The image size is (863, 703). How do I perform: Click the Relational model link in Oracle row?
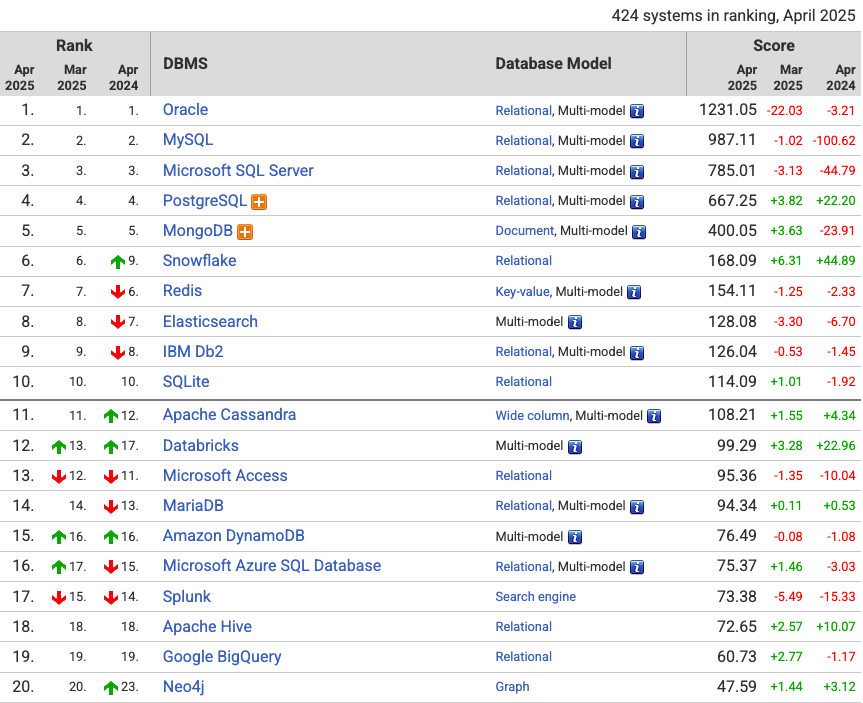pos(523,111)
